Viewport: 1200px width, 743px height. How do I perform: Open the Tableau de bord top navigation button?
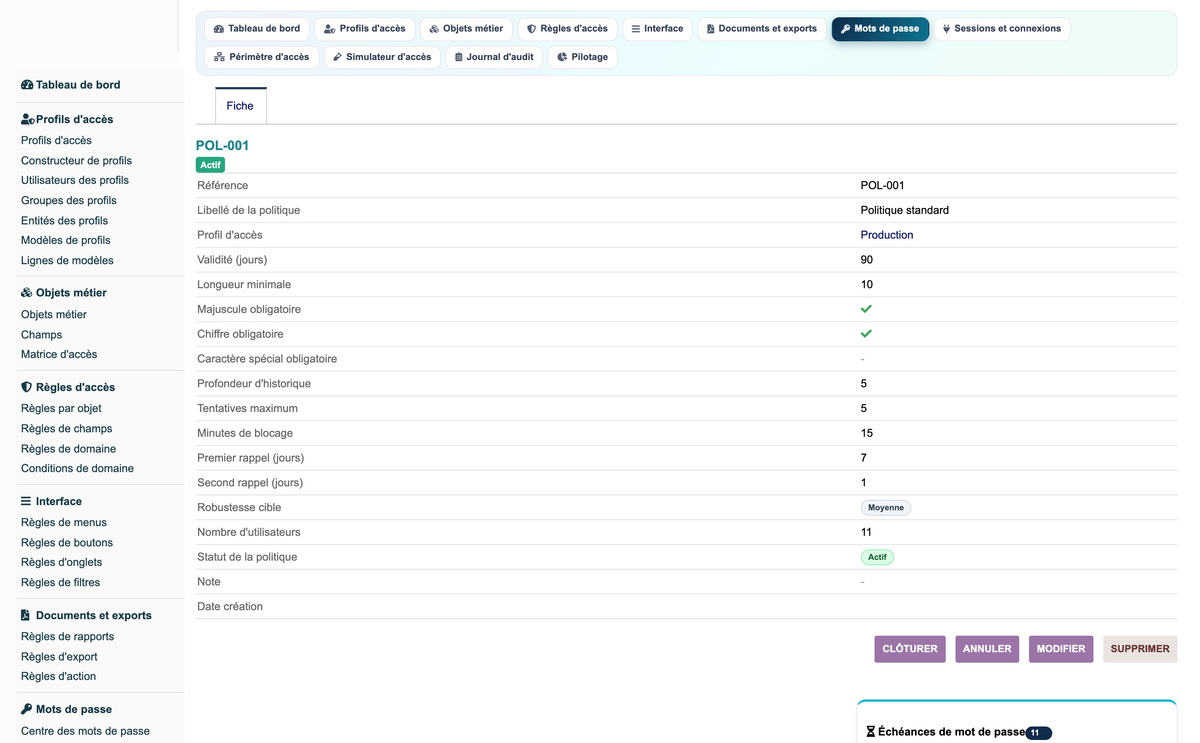257,29
